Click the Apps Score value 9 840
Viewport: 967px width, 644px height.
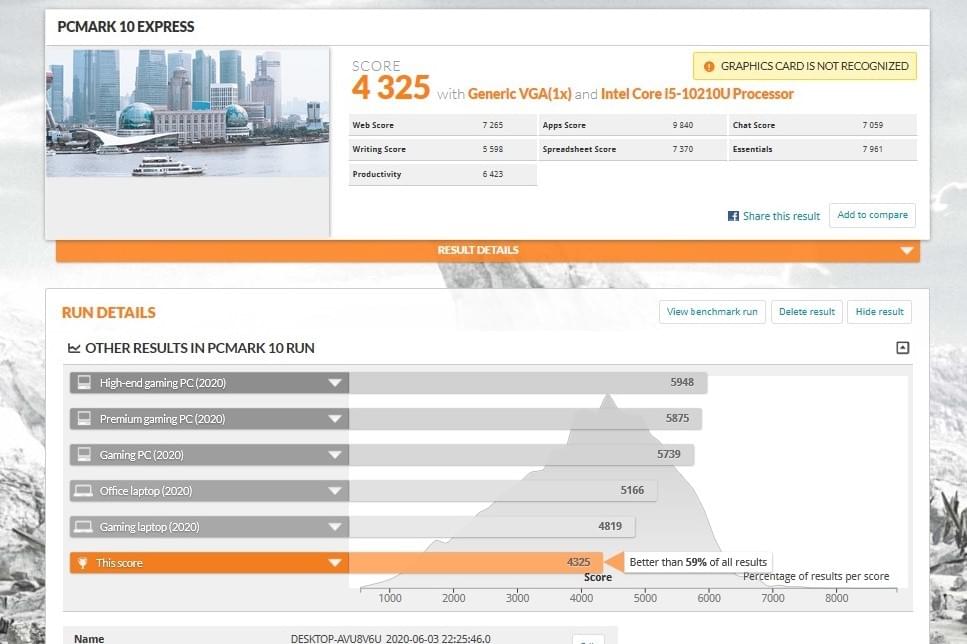pyautogui.click(x=683, y=125)
